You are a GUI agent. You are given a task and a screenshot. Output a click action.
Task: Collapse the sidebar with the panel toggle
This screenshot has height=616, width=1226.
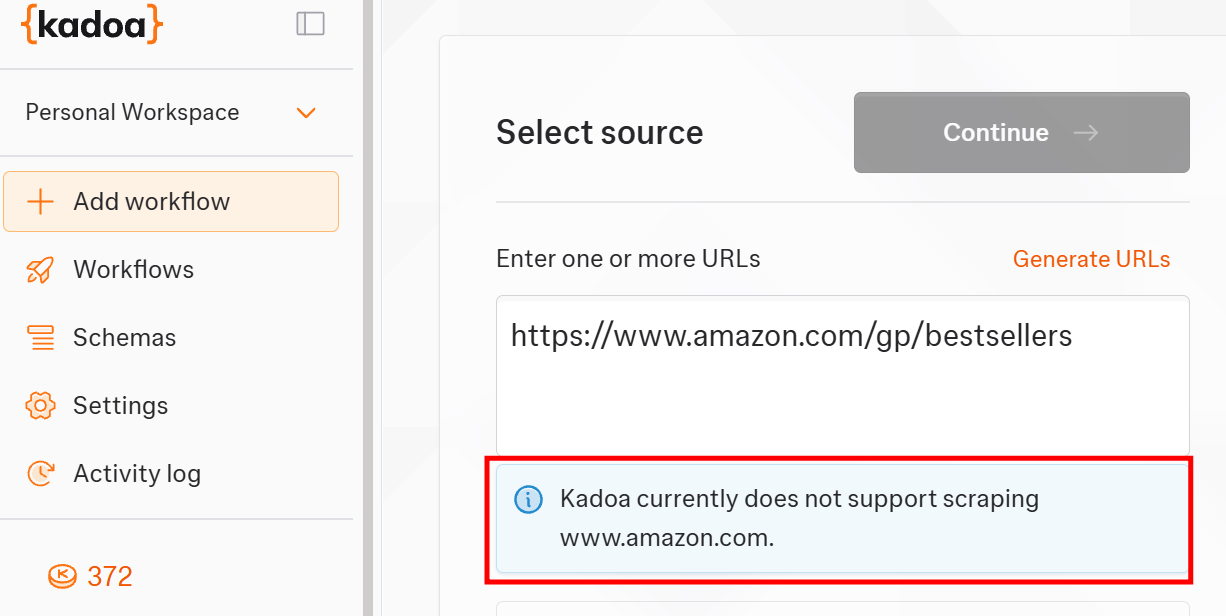tap(310, 23)
